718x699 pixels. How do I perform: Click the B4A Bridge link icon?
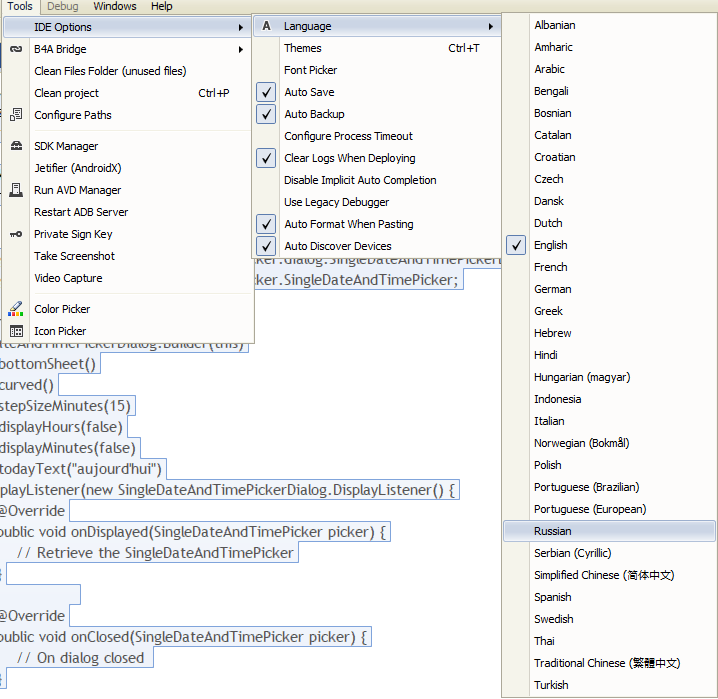click(x=16, y=49)
